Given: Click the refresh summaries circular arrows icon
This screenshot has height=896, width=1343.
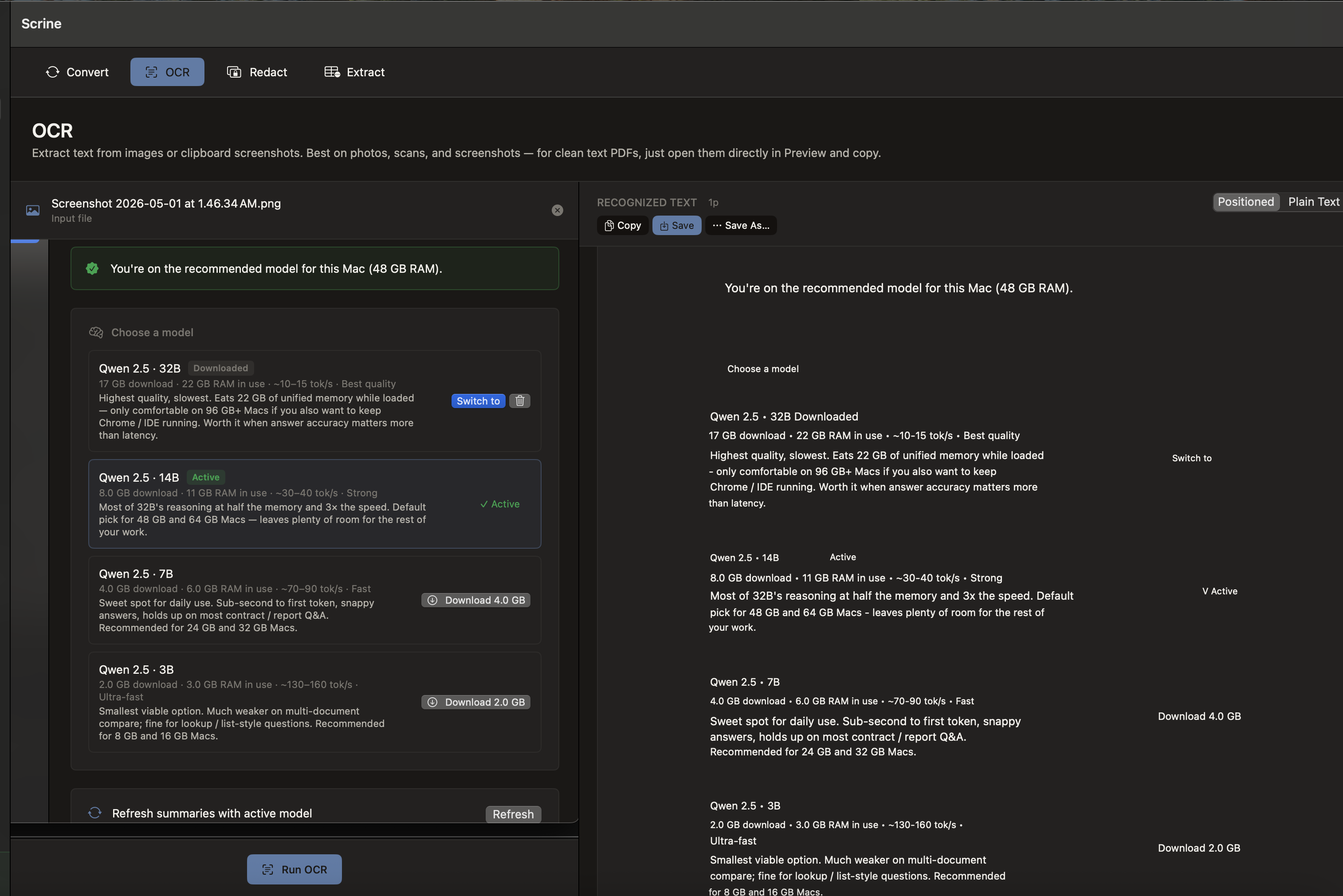Looking at the screenshot, I should [95, 813].
